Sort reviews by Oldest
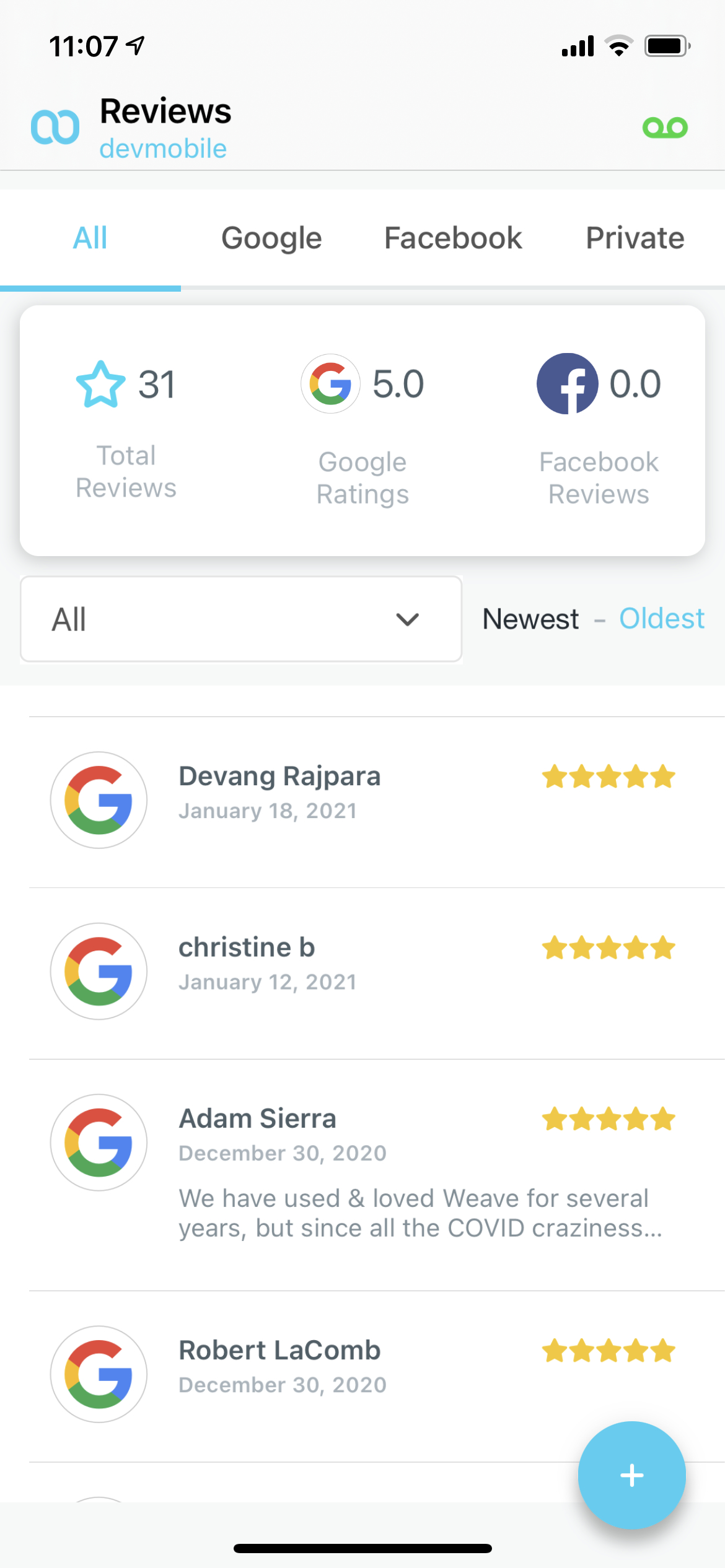The height and width of the screenshot is (1568, 725). [661, 619]
